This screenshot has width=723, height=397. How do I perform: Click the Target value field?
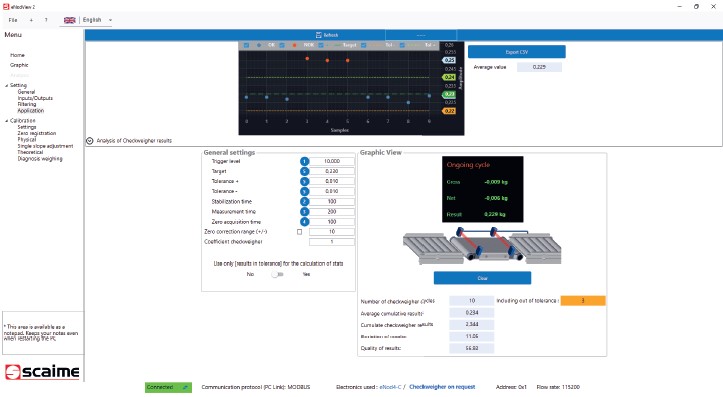pos(332,171)
